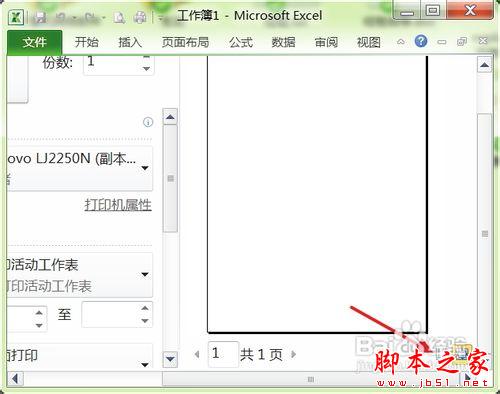Click the highlighted Zoom to Page icon
500x394 pixels.
pyautogui.click(x=461, y=353)
